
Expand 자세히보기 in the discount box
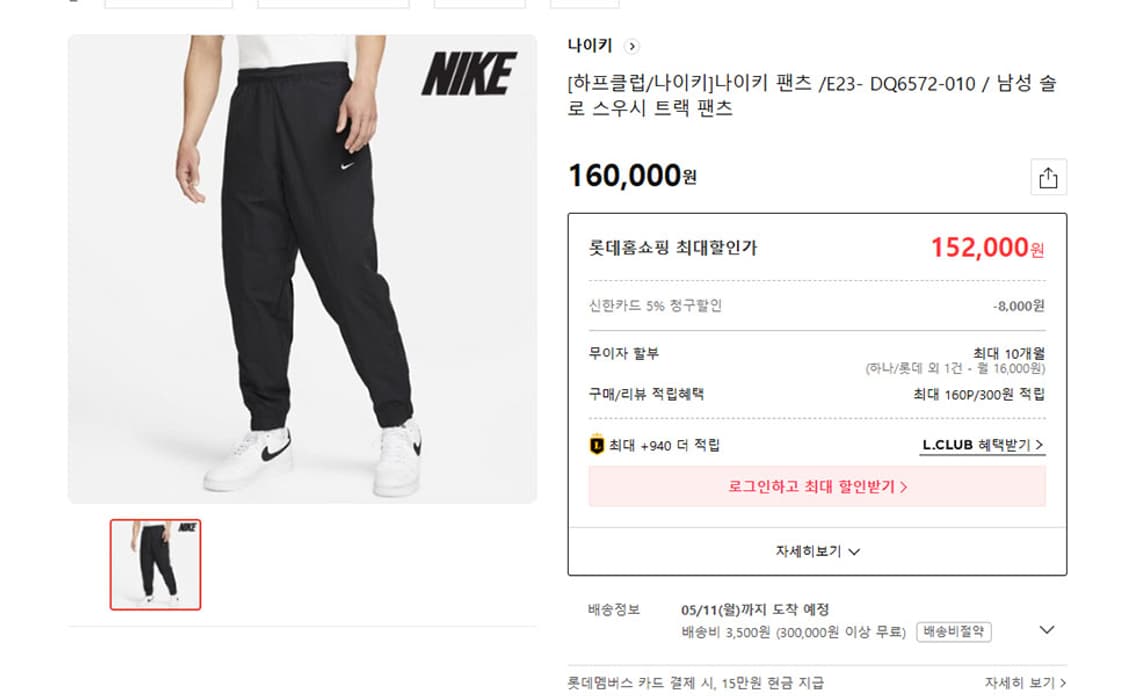pos(817,551)
